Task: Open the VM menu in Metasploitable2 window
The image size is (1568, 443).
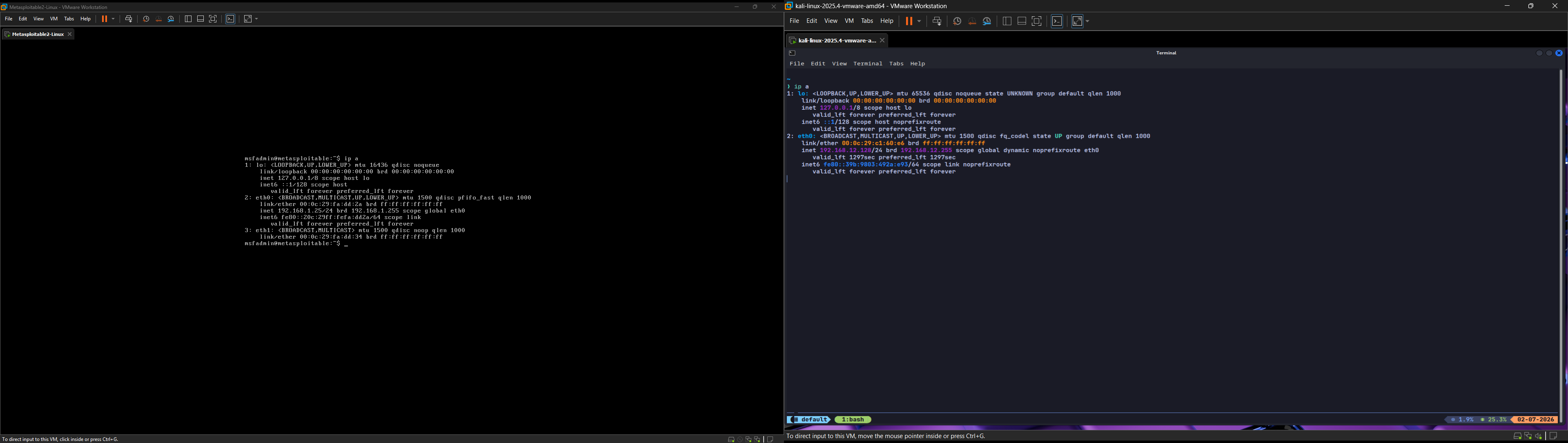Action: [54, 19]
